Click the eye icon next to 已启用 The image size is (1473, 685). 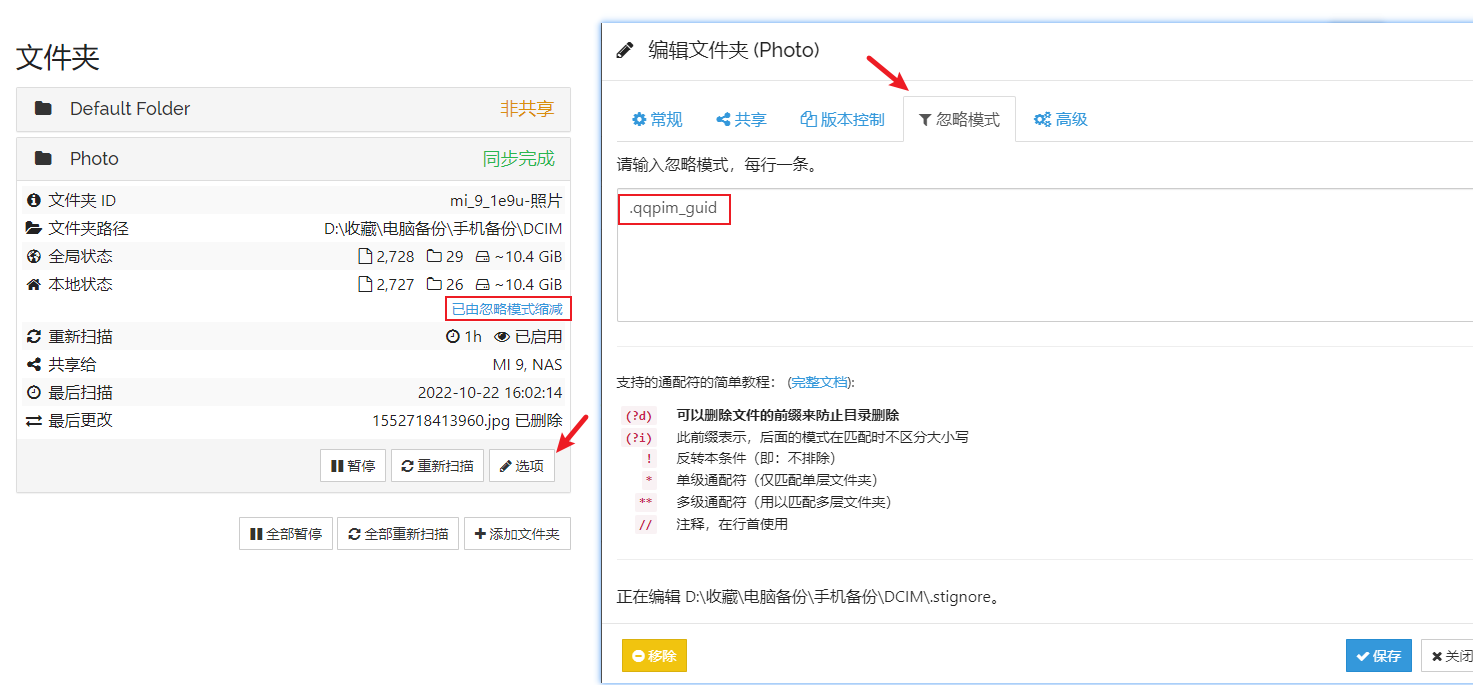click(x=502, y=337)
